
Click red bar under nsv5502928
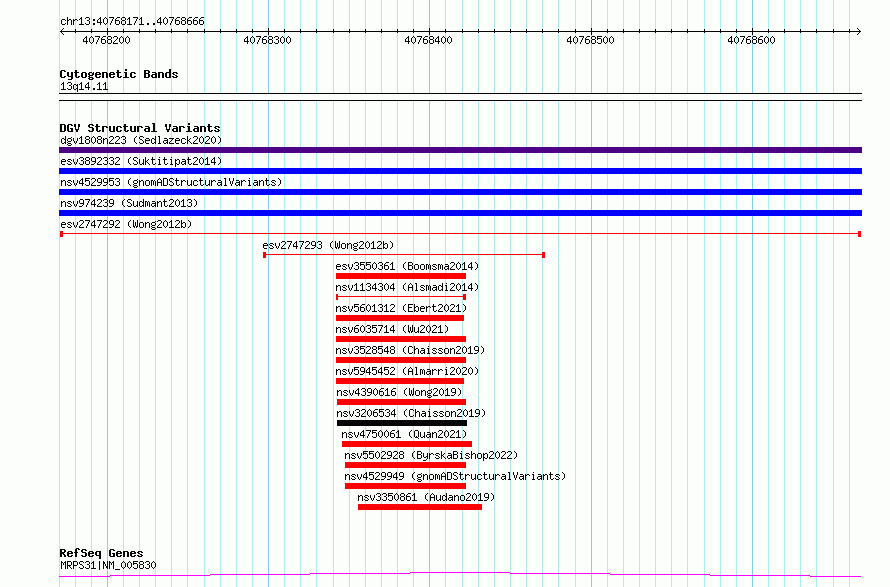(x=405, y=465)
